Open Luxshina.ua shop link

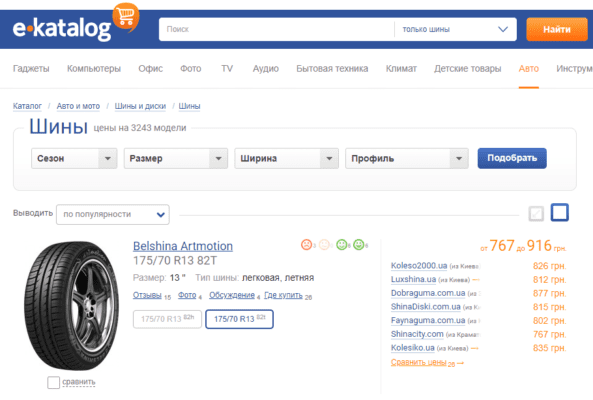(x=413, y=279)
